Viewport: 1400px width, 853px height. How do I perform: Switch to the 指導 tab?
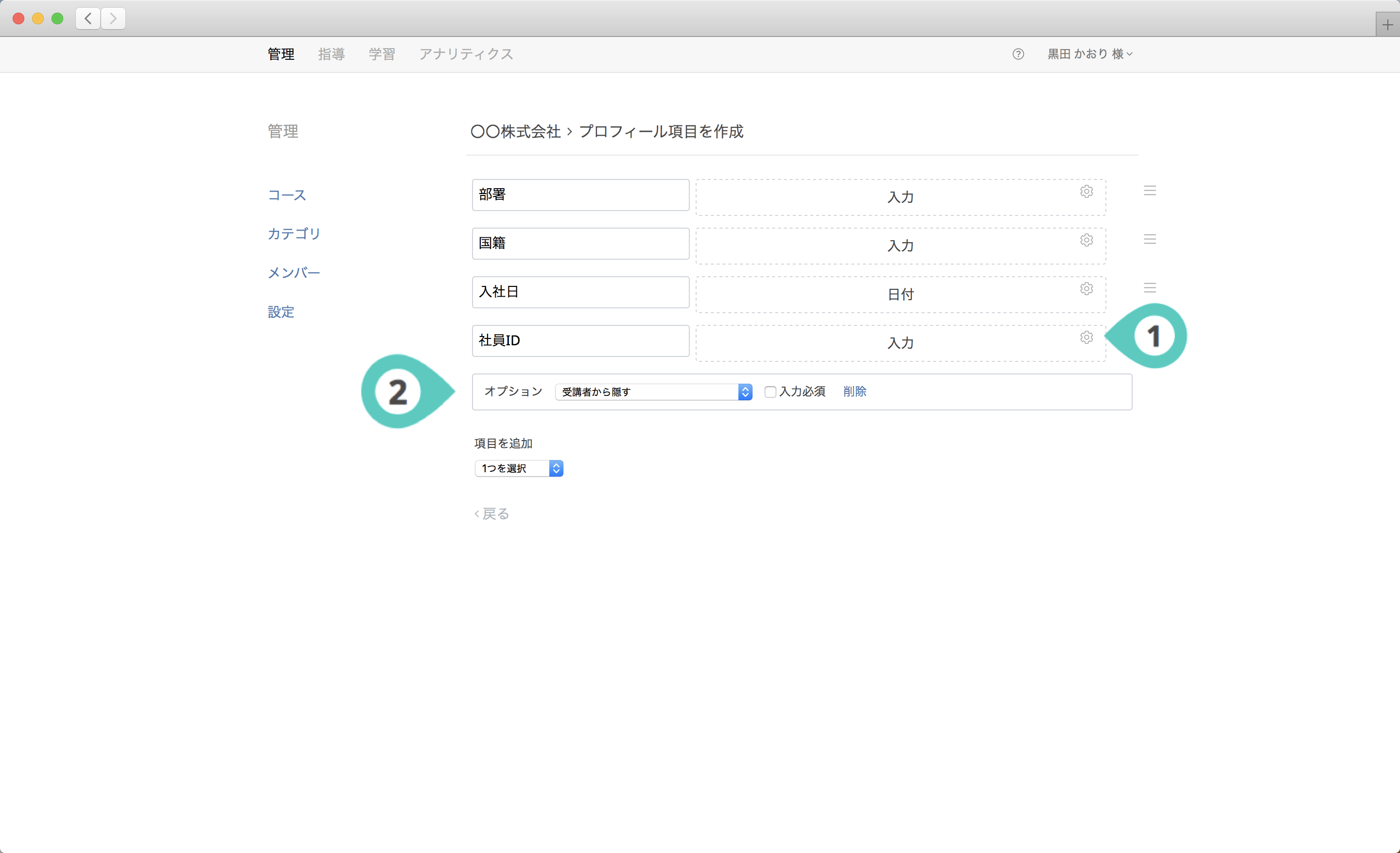point(331,54)
